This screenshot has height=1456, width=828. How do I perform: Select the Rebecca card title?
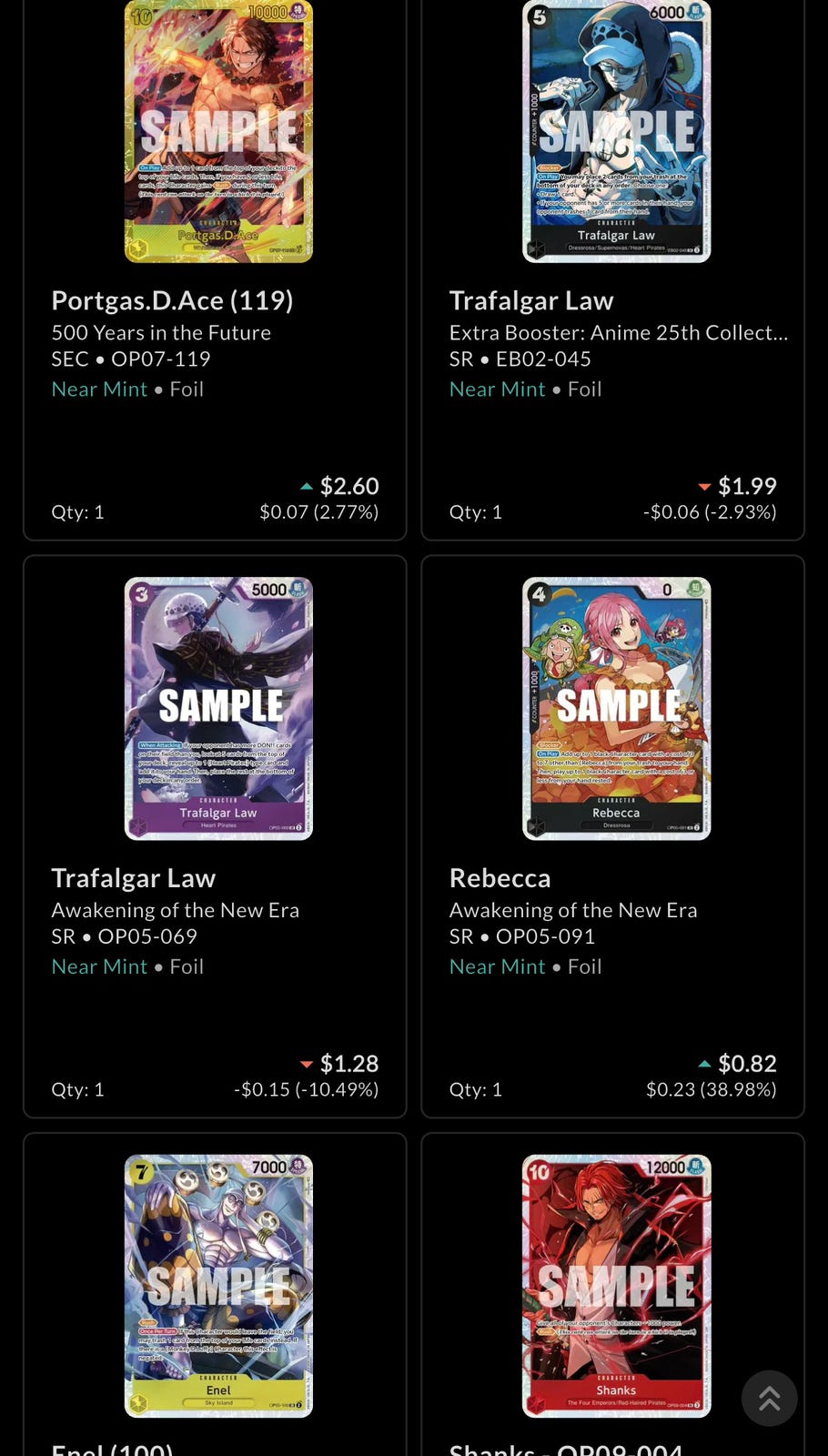click(x=500, y=877)
